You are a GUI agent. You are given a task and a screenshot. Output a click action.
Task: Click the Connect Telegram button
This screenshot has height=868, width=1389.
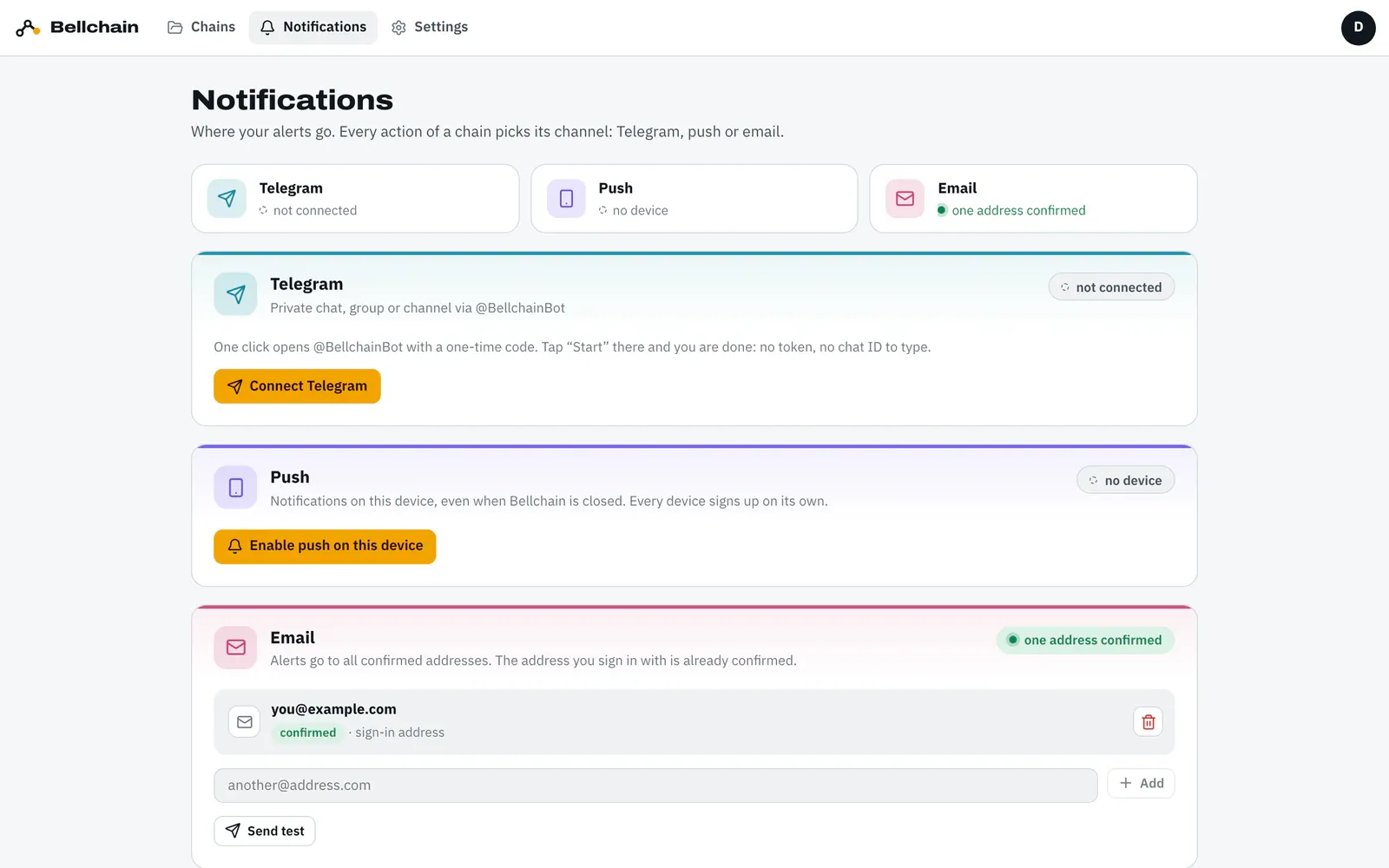297,386
